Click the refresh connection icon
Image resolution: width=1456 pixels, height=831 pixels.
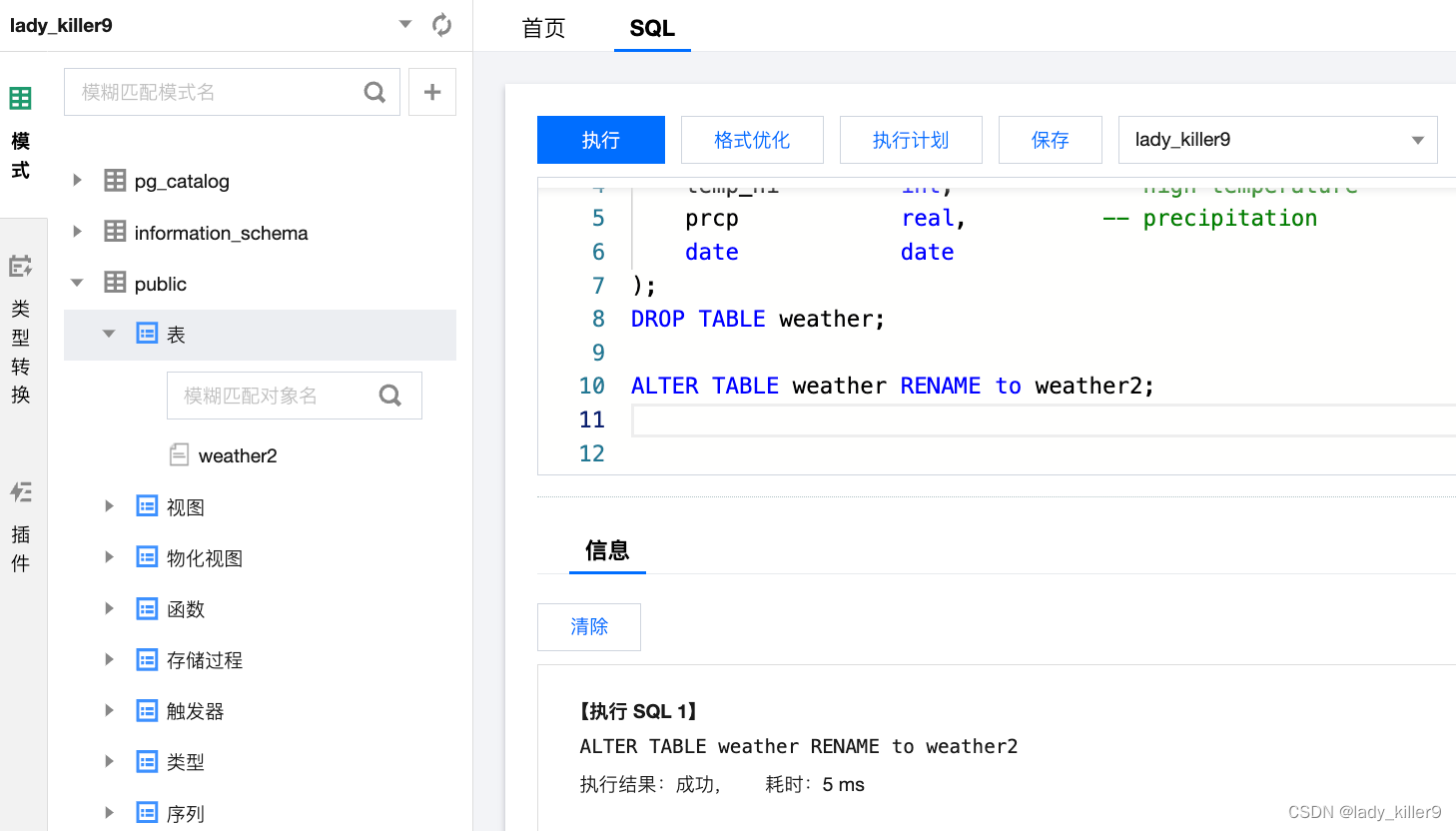tap(442, 25)
